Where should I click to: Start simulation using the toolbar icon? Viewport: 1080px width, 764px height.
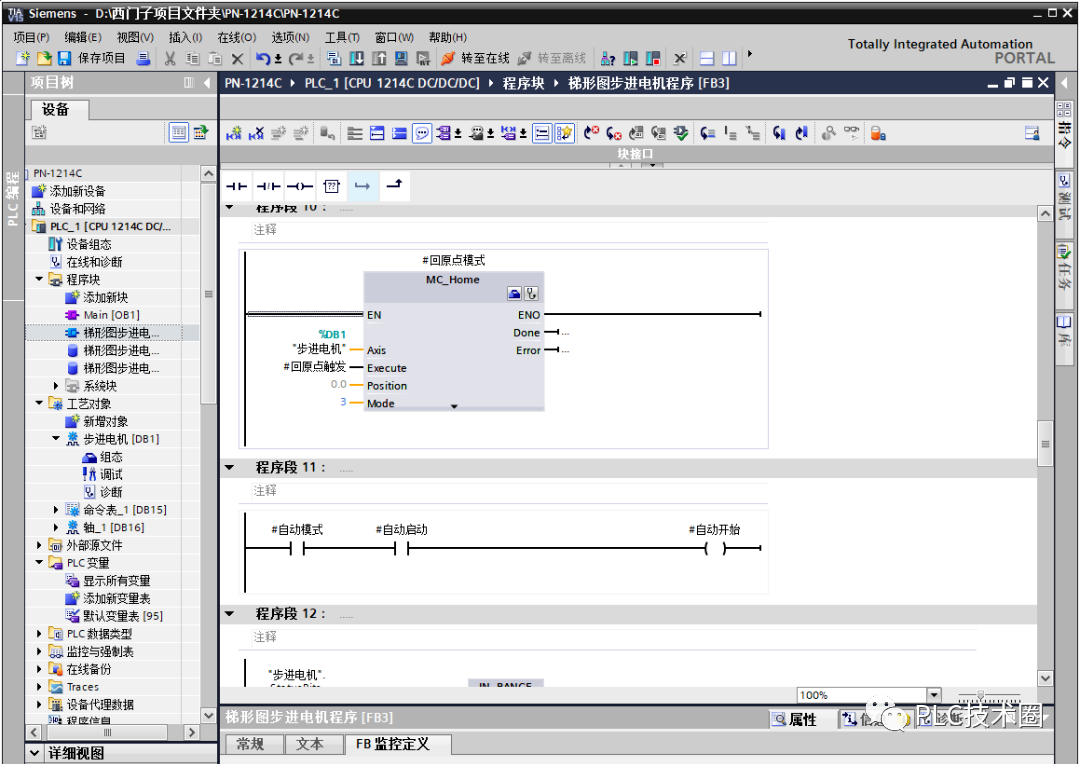pos(401,59)
